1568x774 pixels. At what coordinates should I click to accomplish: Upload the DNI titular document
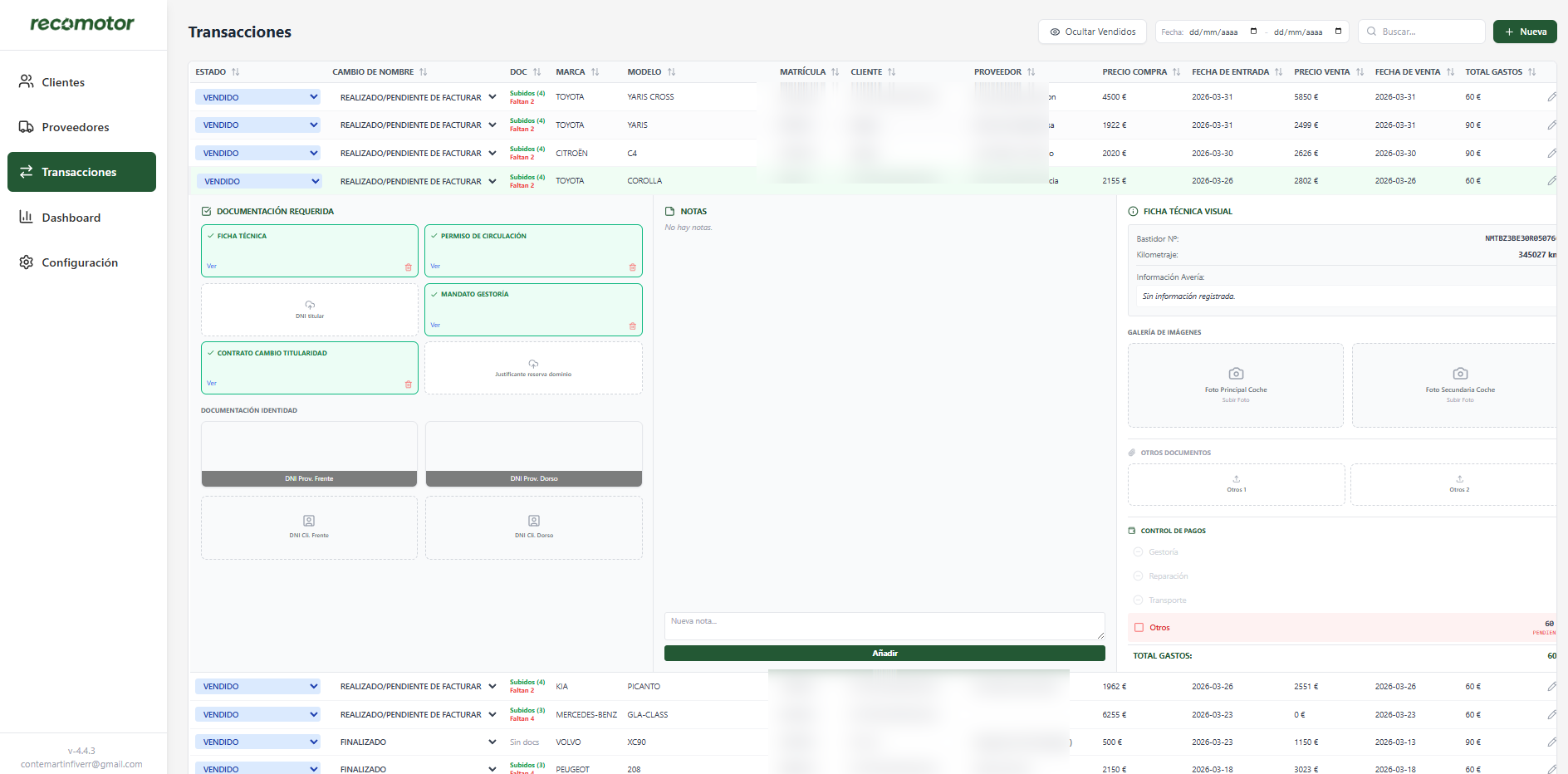[310, 310]
